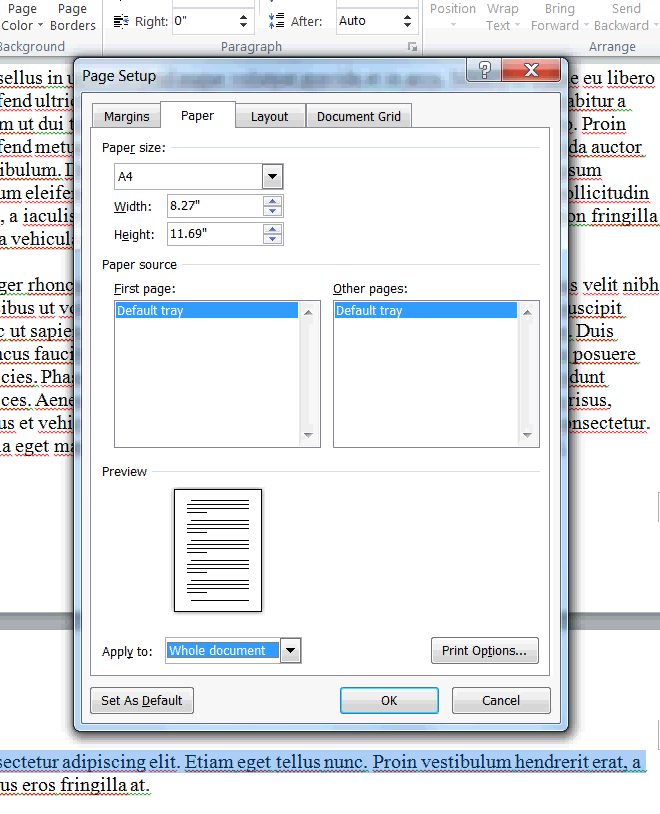Open the Document Grid tab

click(359, 116)
